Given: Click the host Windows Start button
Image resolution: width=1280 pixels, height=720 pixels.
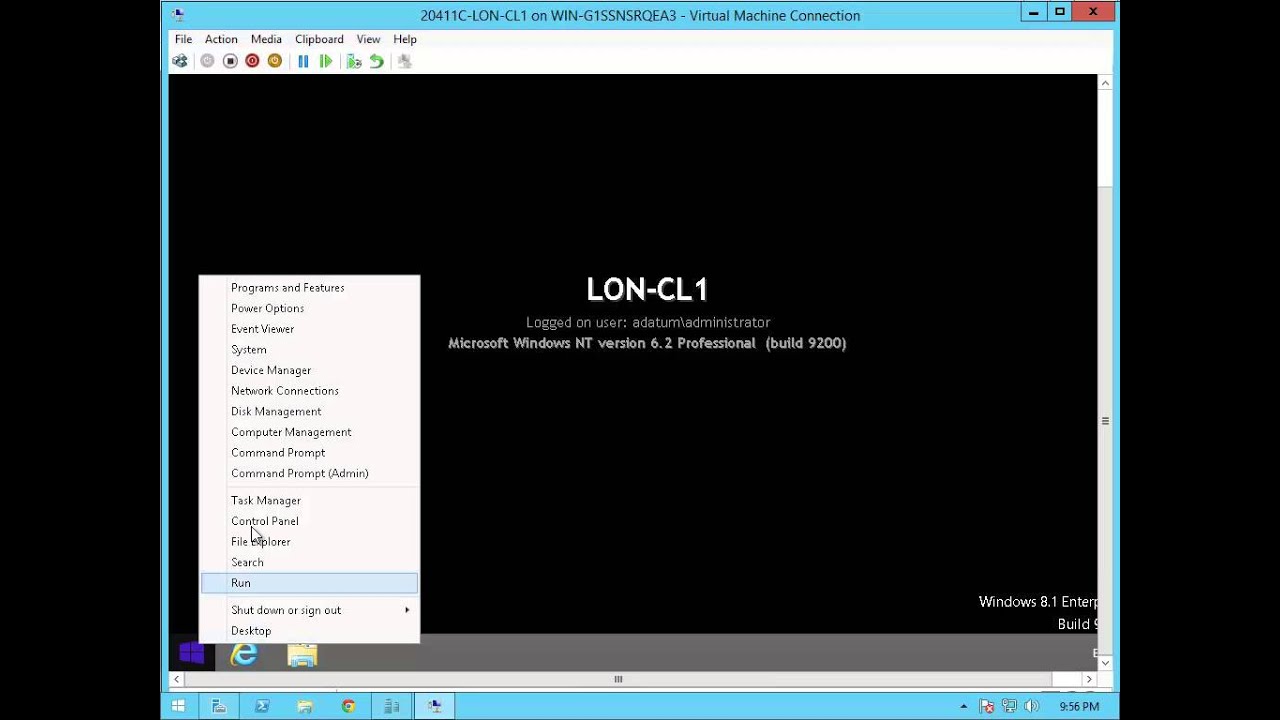Looking at the screenshot, I should (178, 706).
